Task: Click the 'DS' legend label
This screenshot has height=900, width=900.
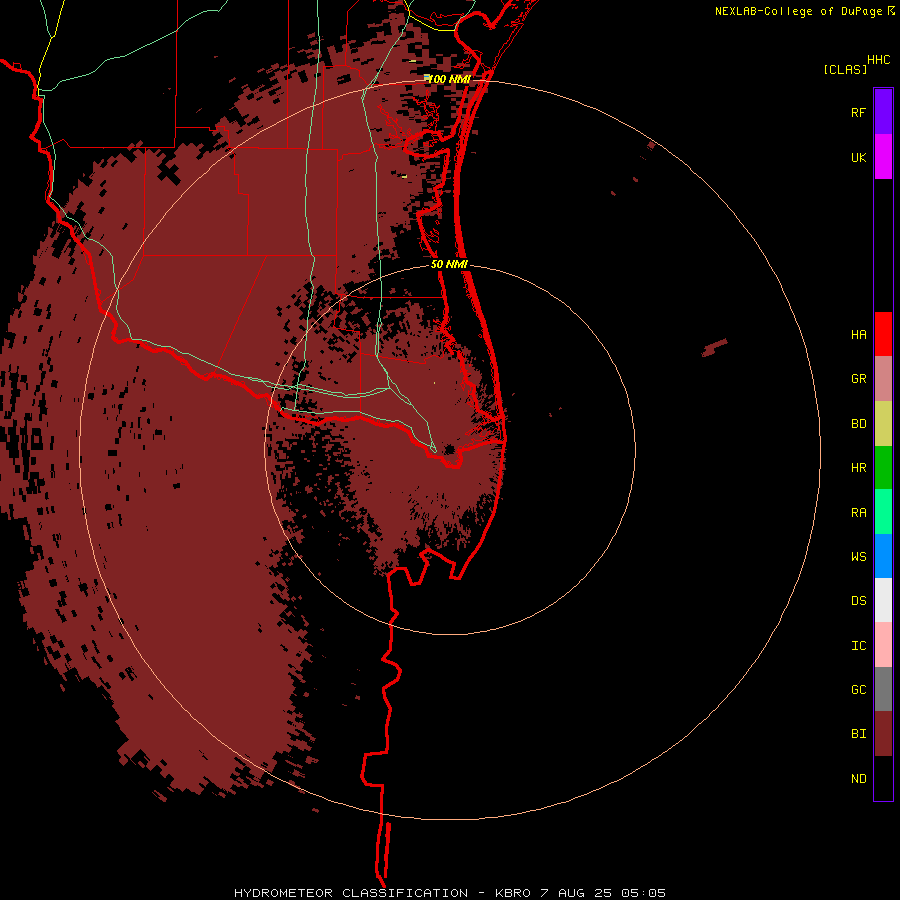Action: [x=859, y=601]
